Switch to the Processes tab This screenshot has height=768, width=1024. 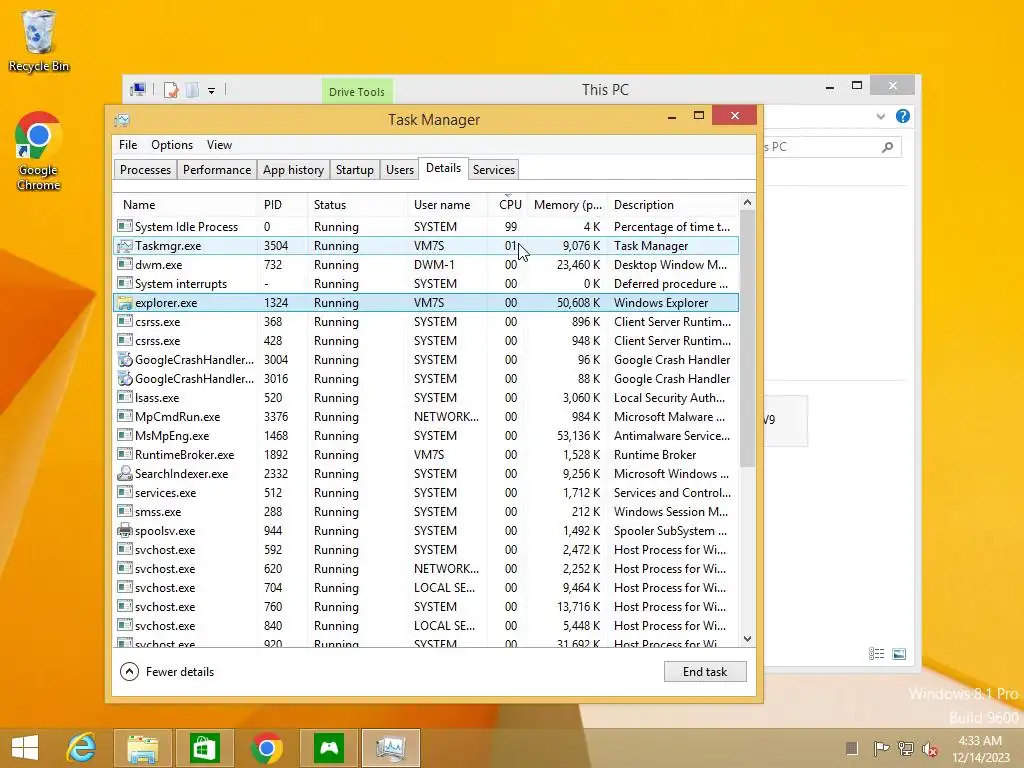[x=145, y=170]
